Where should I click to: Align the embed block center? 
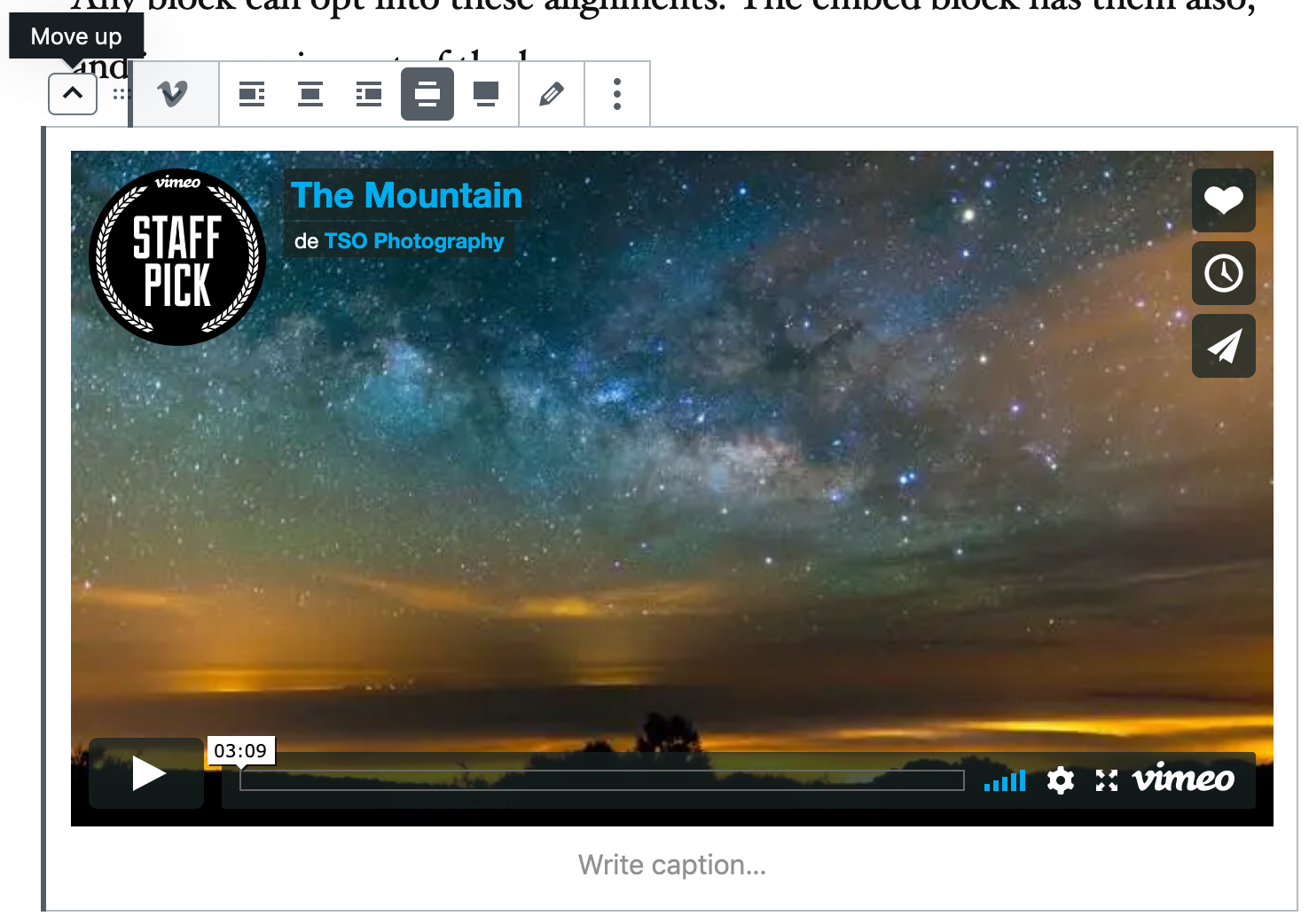(310, 94)
